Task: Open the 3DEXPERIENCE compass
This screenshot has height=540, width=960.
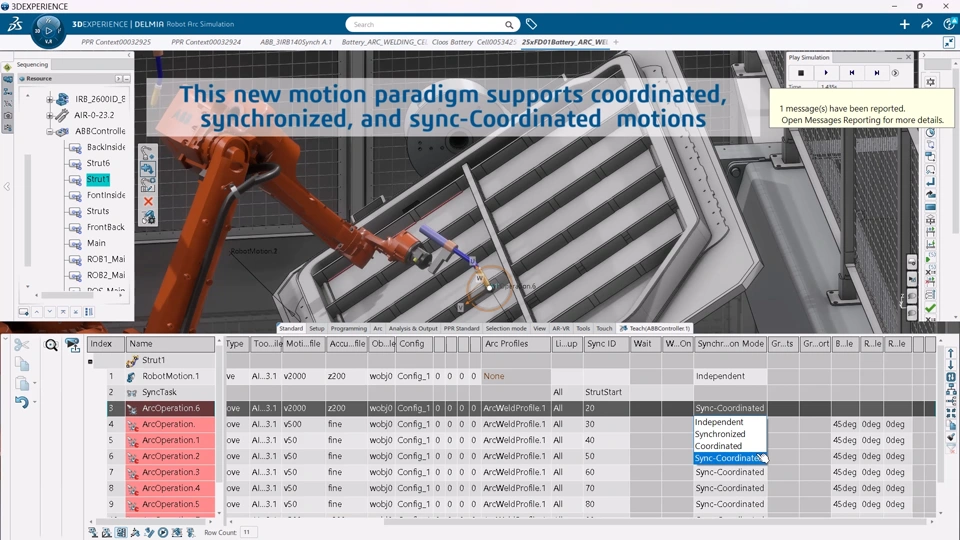Action: pyautogui.click(x=48, y=31)
